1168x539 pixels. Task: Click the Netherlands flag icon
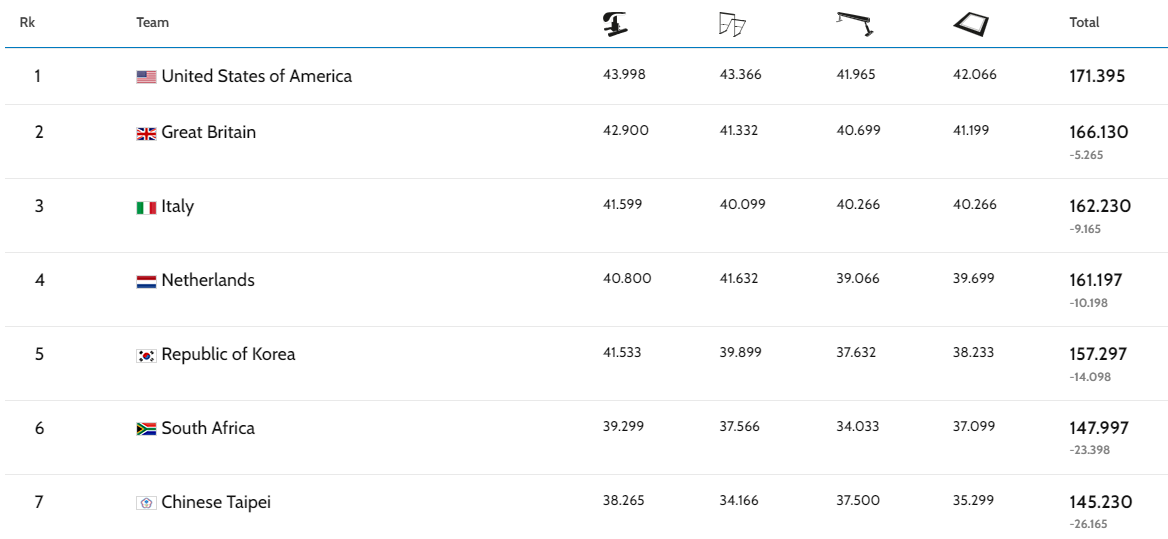[x=146, y=281]
